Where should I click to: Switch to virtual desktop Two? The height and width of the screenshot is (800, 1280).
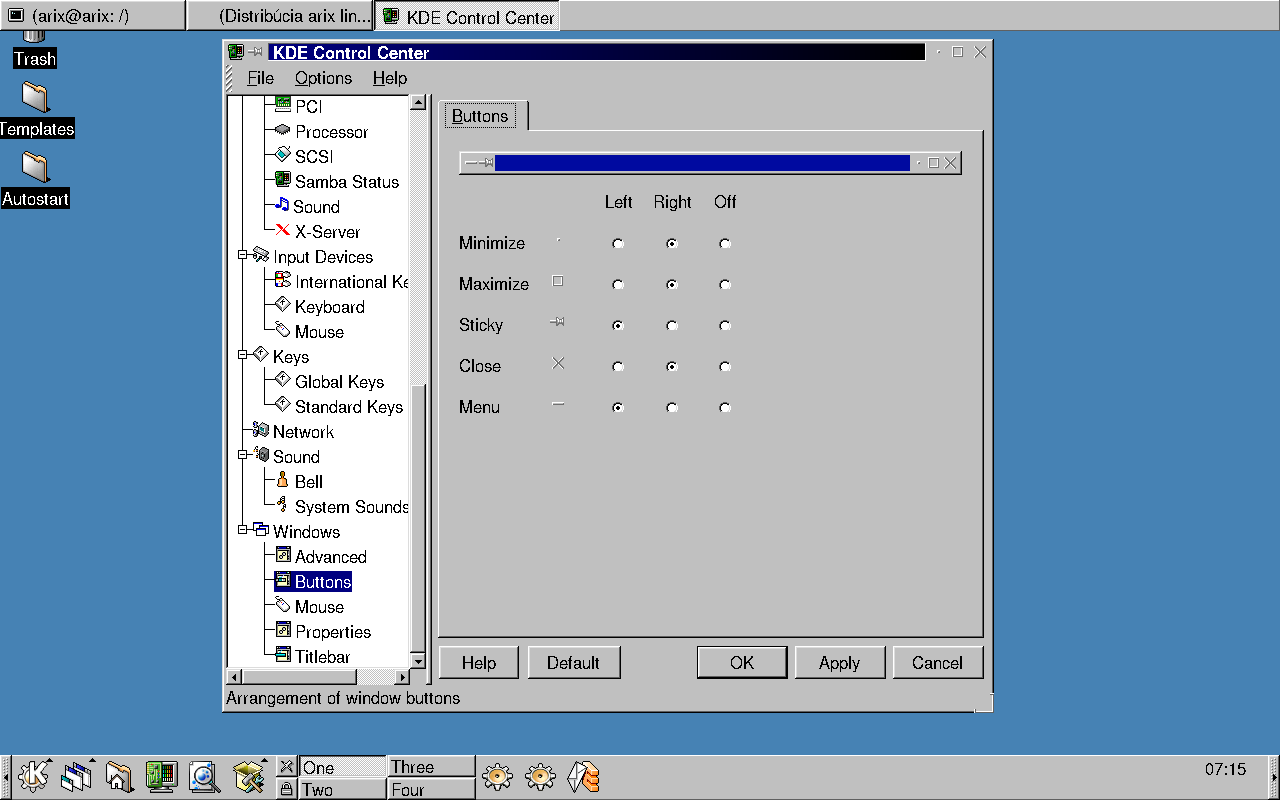[x=342, y=789]
